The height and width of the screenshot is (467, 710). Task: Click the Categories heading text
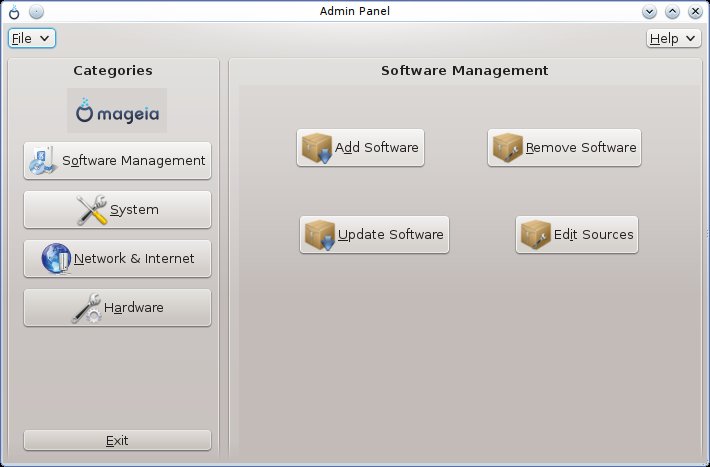tap(113, 71)
